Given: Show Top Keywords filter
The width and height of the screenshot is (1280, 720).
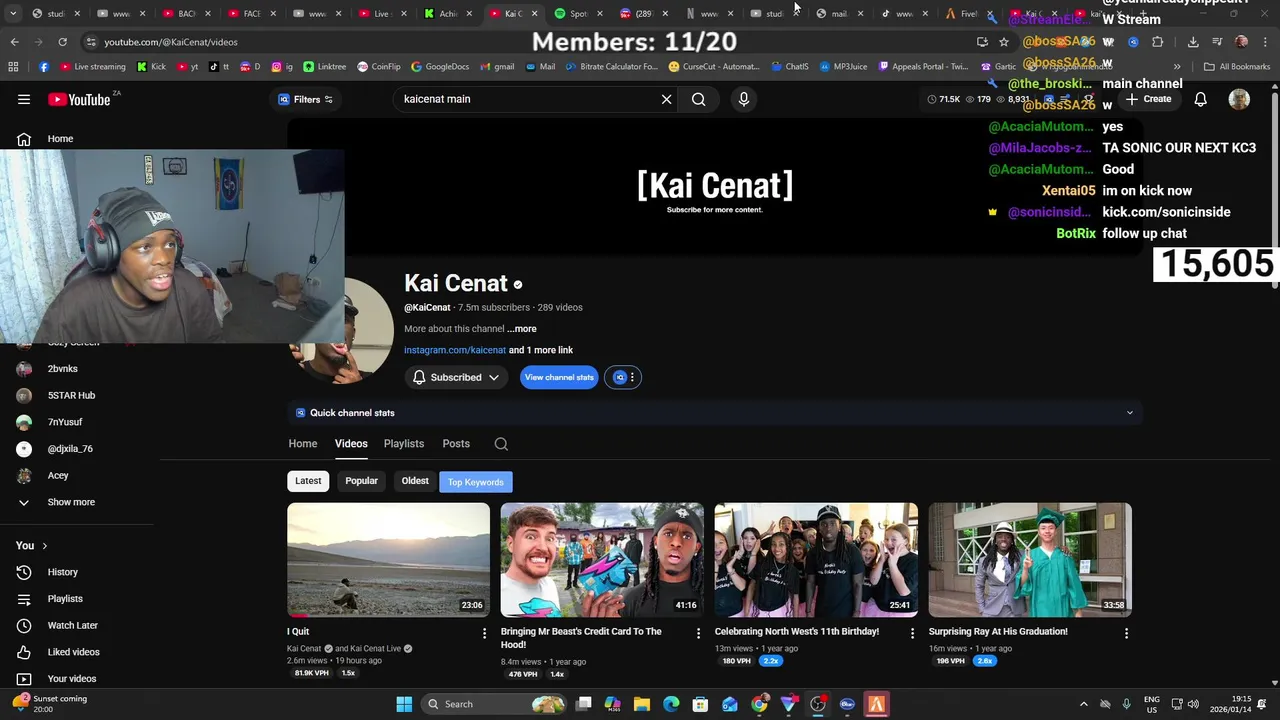Looking at the screenshot, I should tap(476, 482).
